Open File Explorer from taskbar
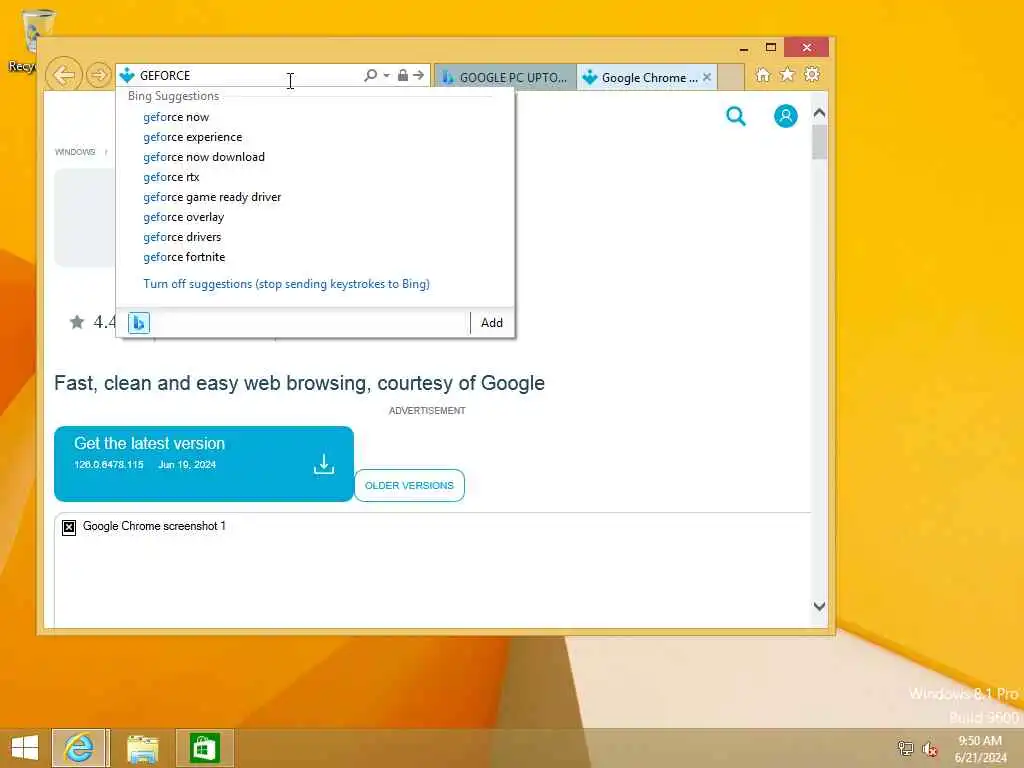The image size is (1024, 768). 142,748
